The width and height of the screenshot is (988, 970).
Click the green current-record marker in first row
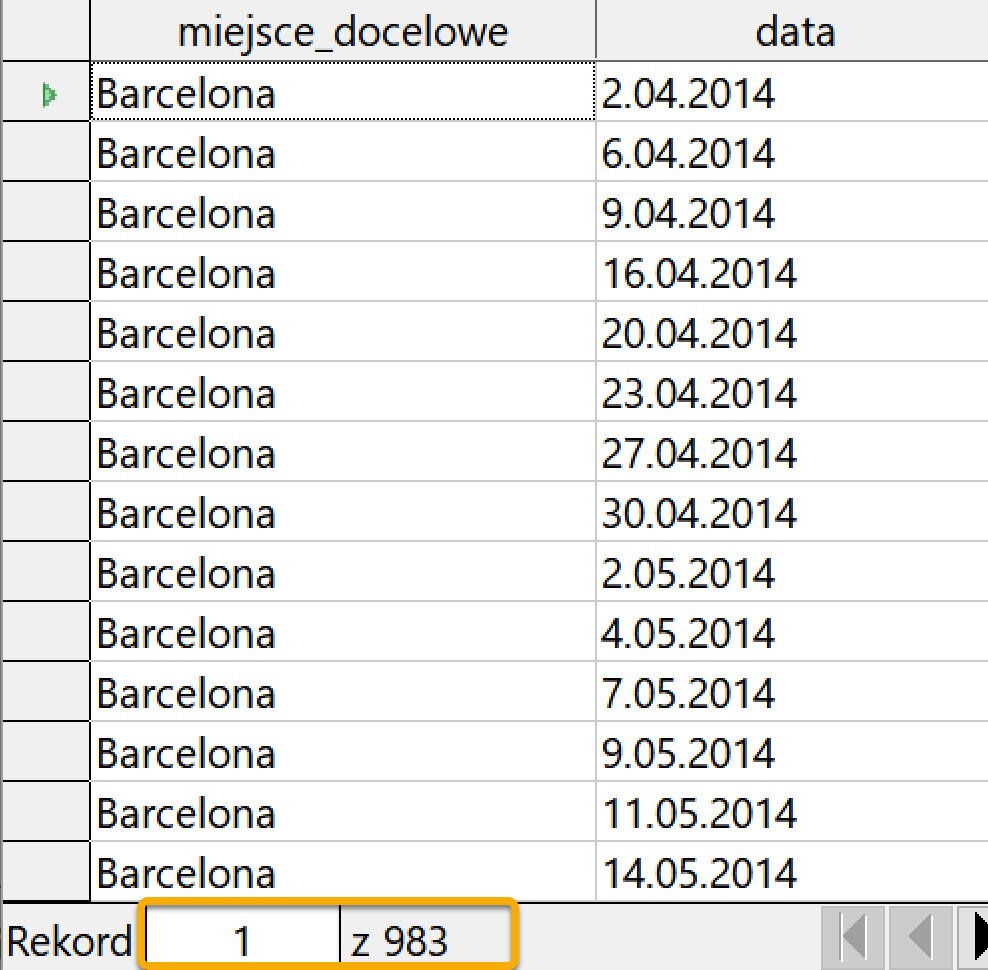coord(47,95)
